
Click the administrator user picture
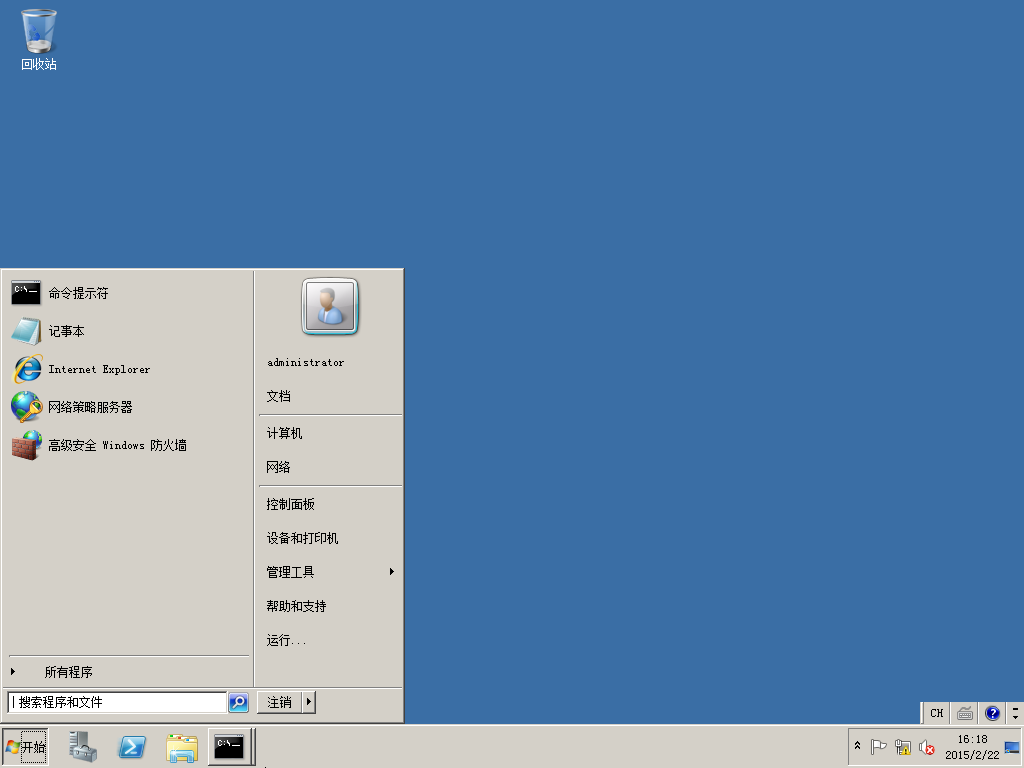coord(330,306)
